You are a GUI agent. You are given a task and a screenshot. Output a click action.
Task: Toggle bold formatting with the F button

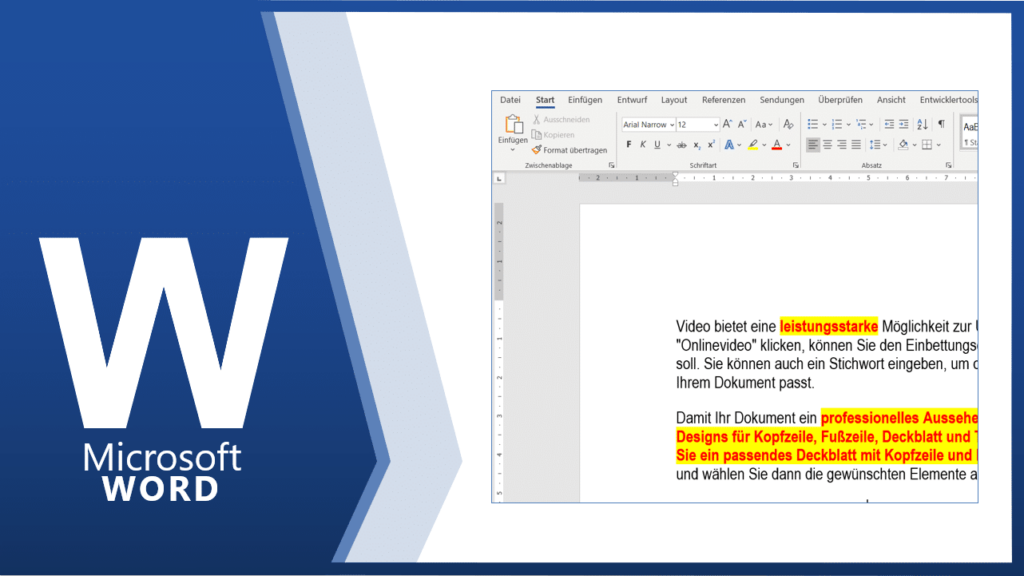click(628, 145)
